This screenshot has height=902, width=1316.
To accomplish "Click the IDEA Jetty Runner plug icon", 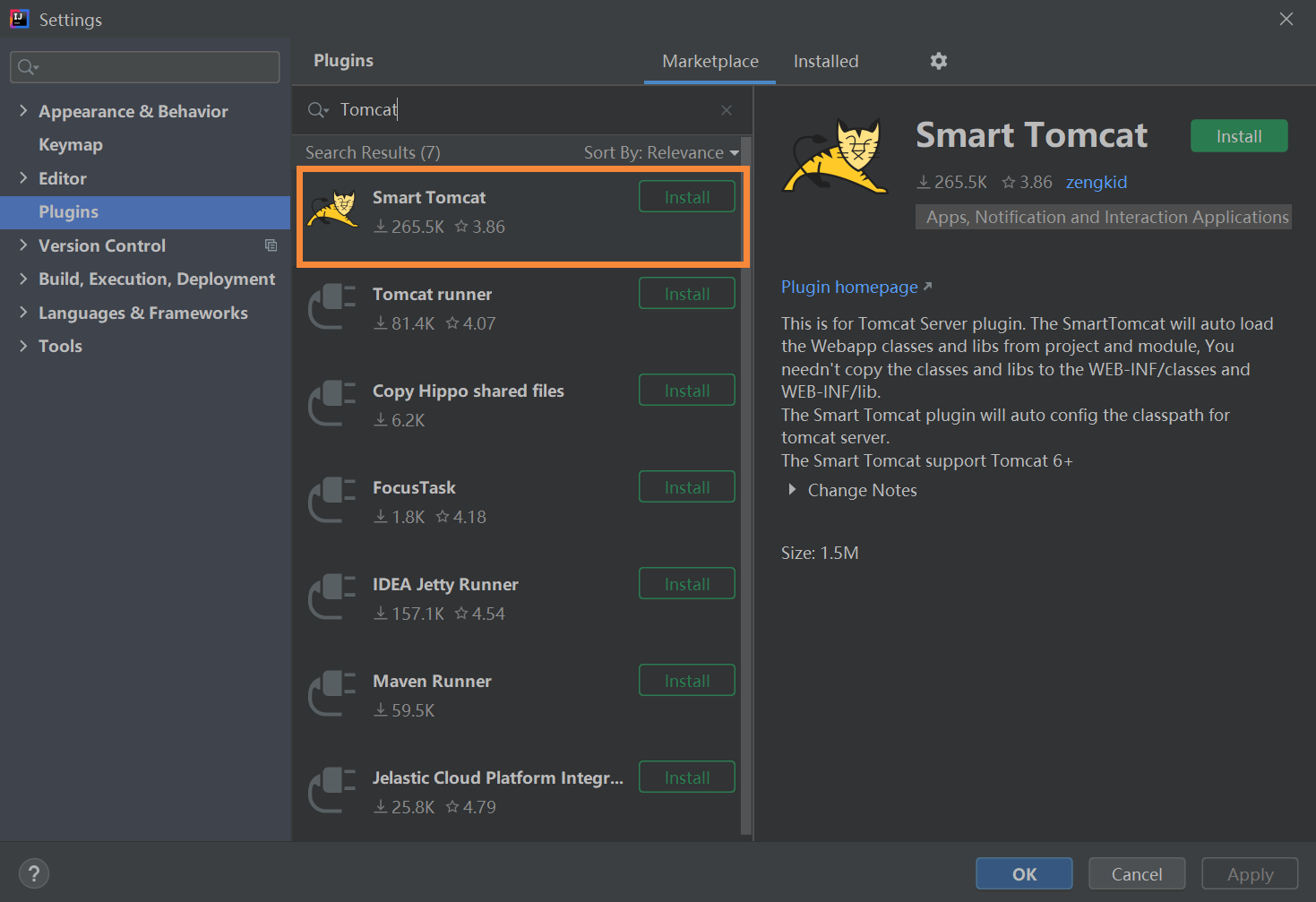I will tap(332, 597).
